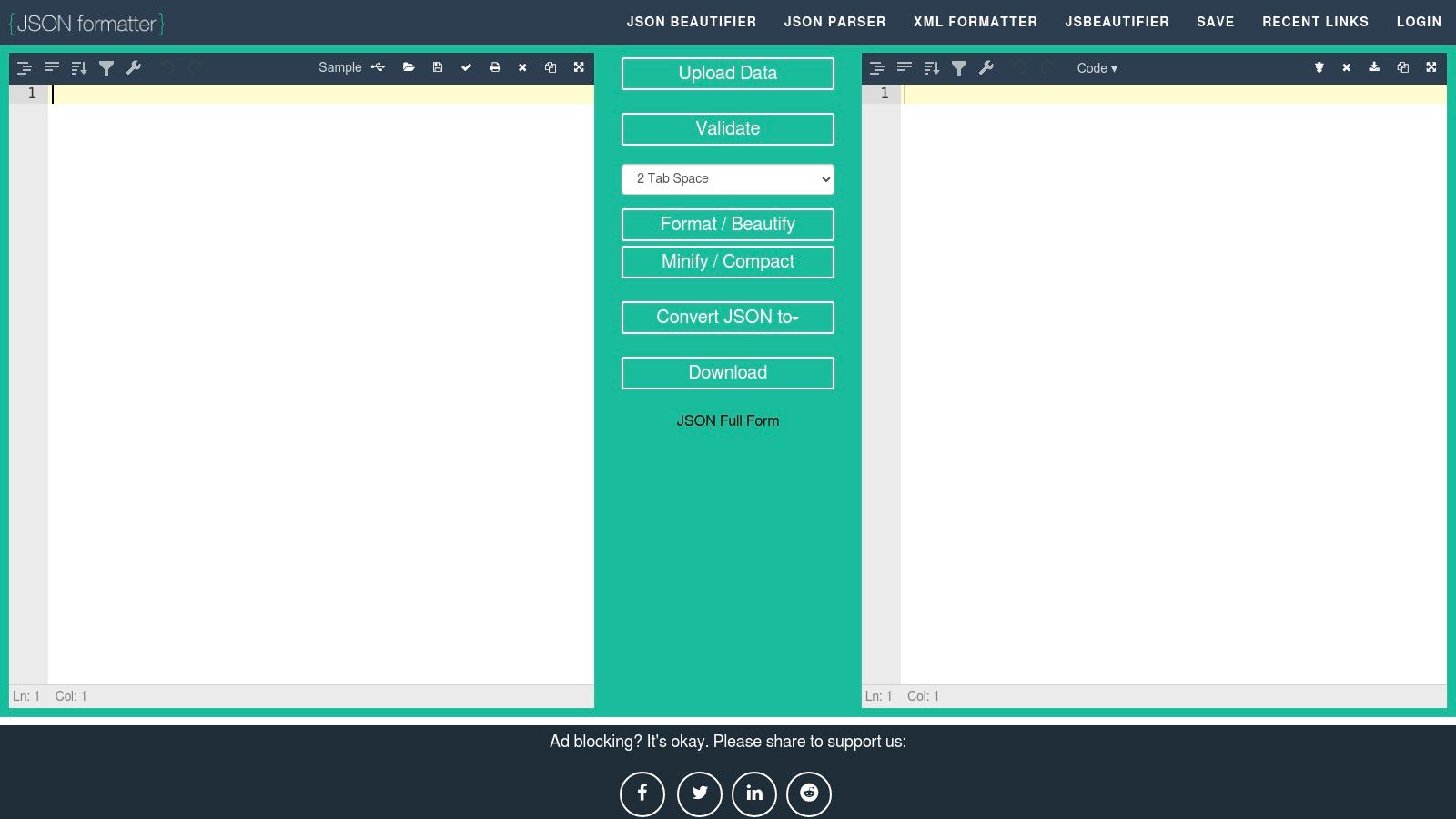
Task: Clear the left editor with the X icon
Action: [522, 66]
